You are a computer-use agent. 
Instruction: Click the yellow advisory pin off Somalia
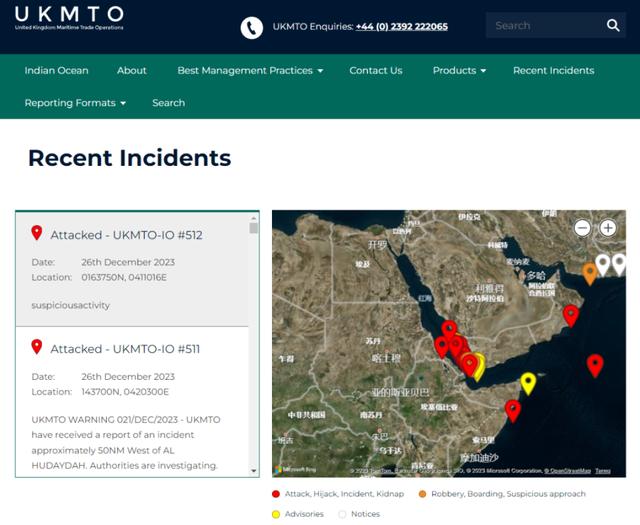point(528,384)
